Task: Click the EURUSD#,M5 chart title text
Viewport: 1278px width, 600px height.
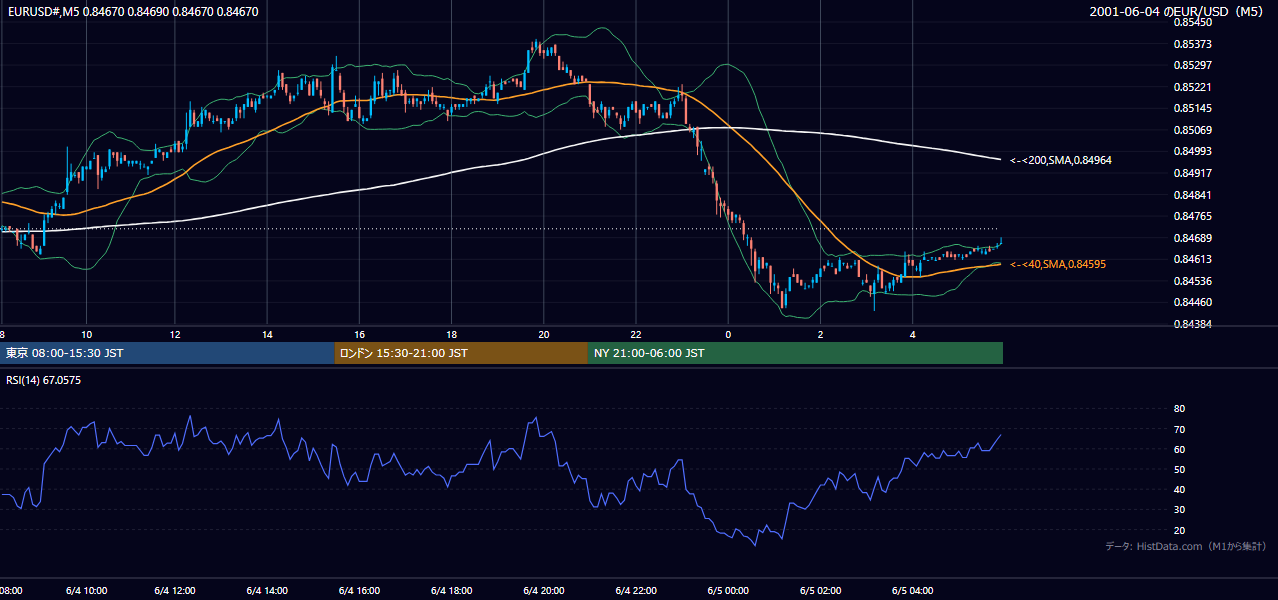Action: pyautogui.click(x=132, y=12)
